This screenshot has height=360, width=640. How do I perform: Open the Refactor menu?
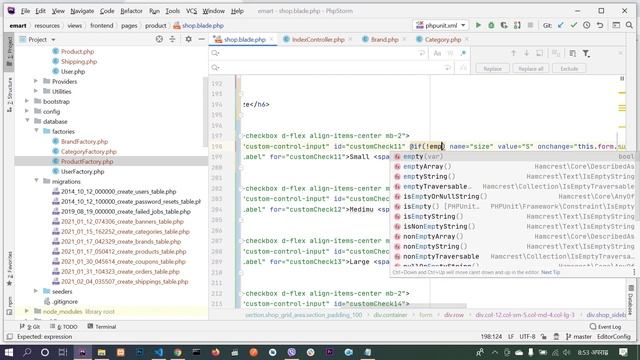(131, 11)
